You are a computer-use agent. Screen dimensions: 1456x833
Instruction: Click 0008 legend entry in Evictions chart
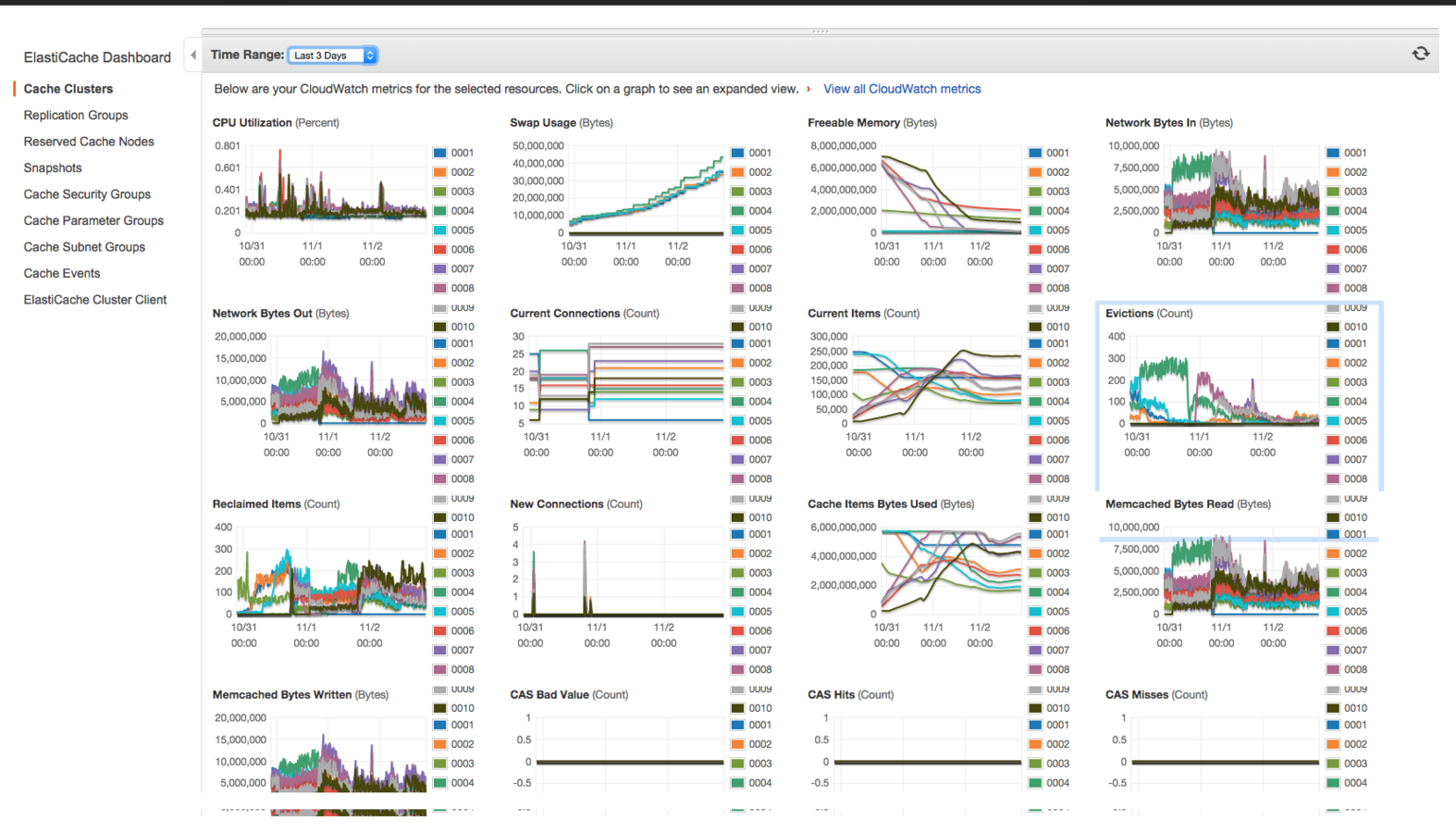1347,479
